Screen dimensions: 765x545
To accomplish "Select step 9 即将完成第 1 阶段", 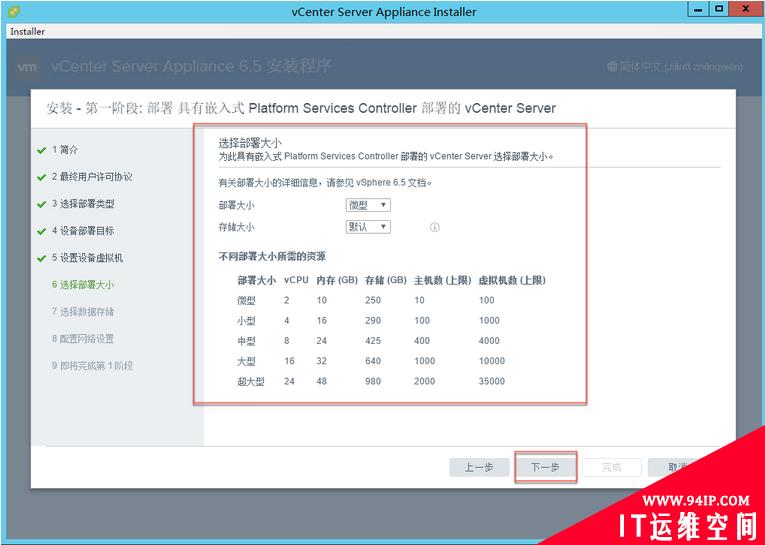I will tap(92, 365).
